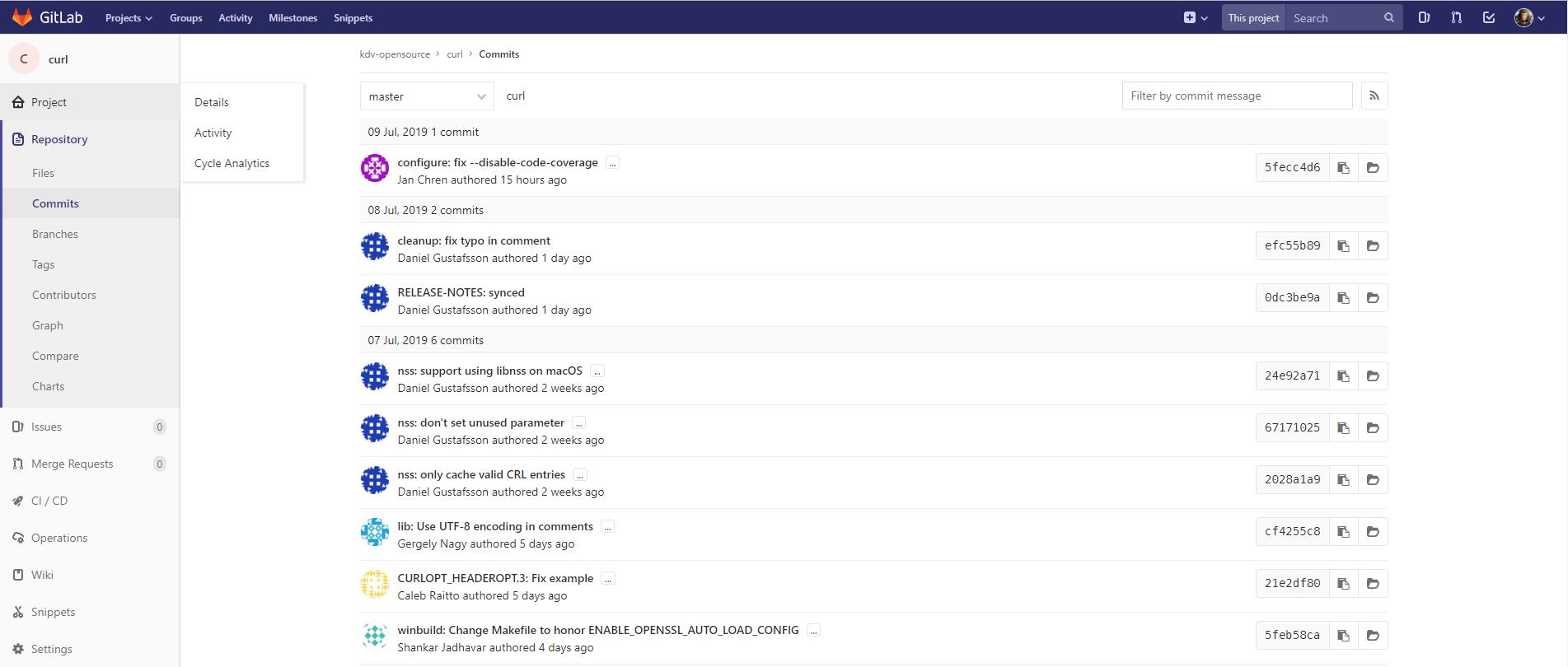Browse files at commit 21e2df80
The image size is (1568, 667).
[x=1373, y=583]
